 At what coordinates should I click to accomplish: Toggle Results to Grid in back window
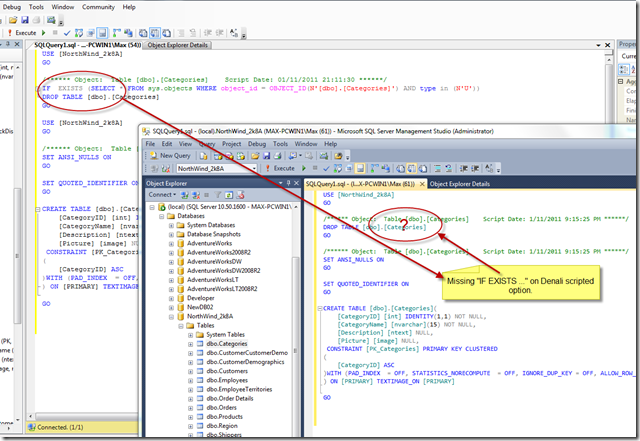pos(154,33)
